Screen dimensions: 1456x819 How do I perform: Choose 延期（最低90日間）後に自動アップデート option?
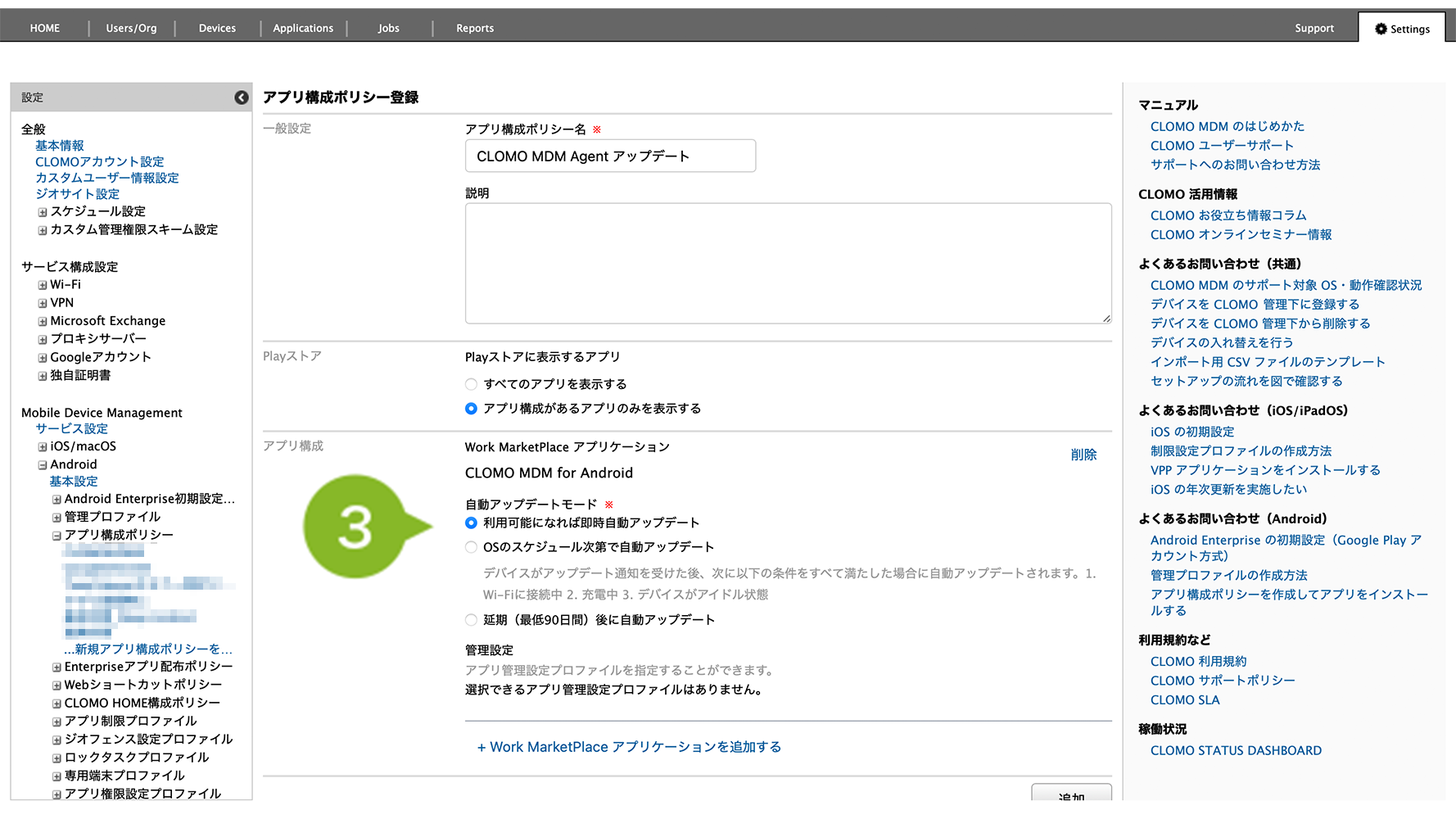[471, 620]
